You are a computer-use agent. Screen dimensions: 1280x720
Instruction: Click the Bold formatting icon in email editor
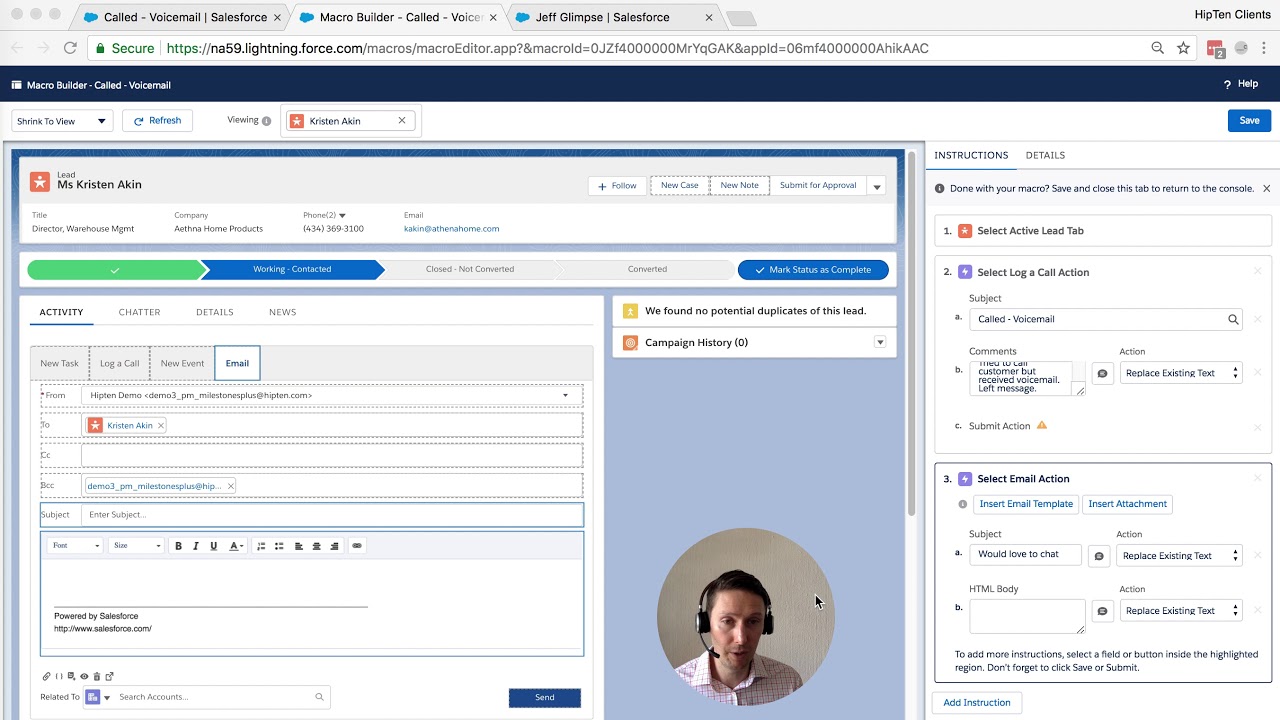click(178, 546)
